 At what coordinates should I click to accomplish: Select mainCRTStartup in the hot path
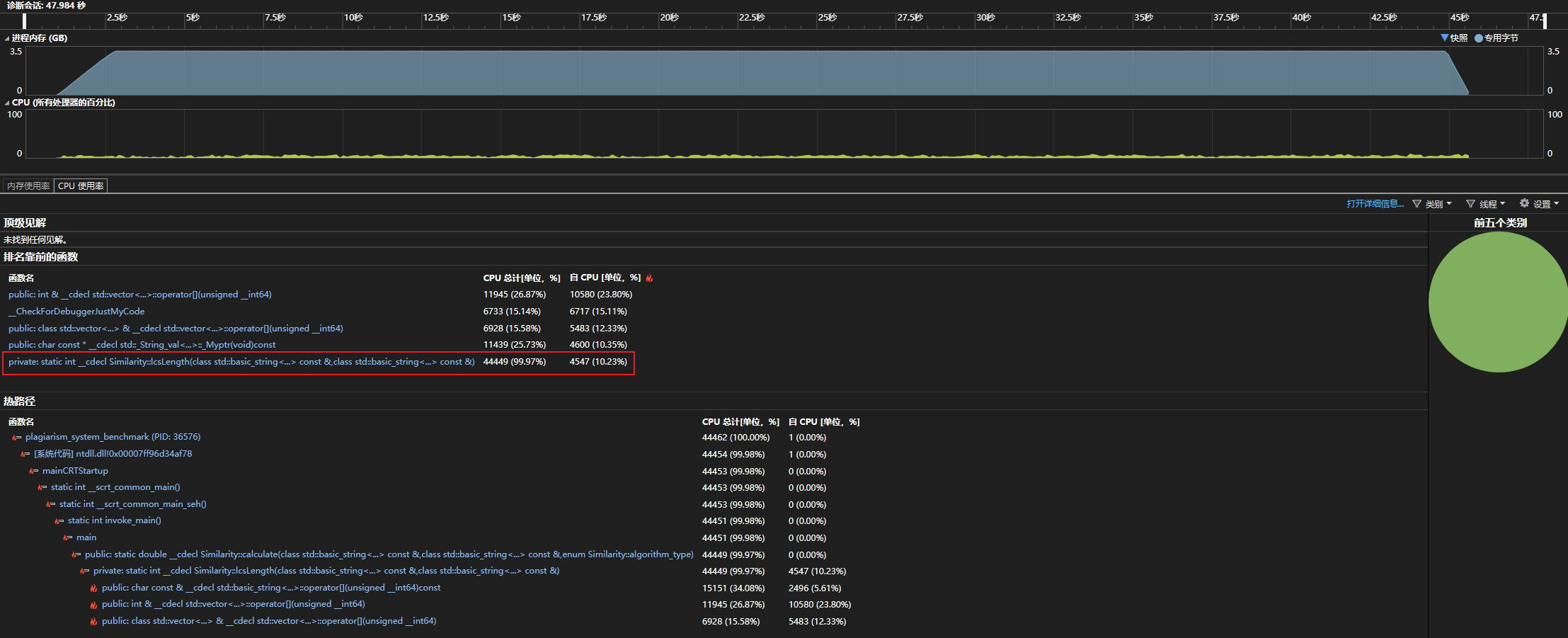[75, 471]
